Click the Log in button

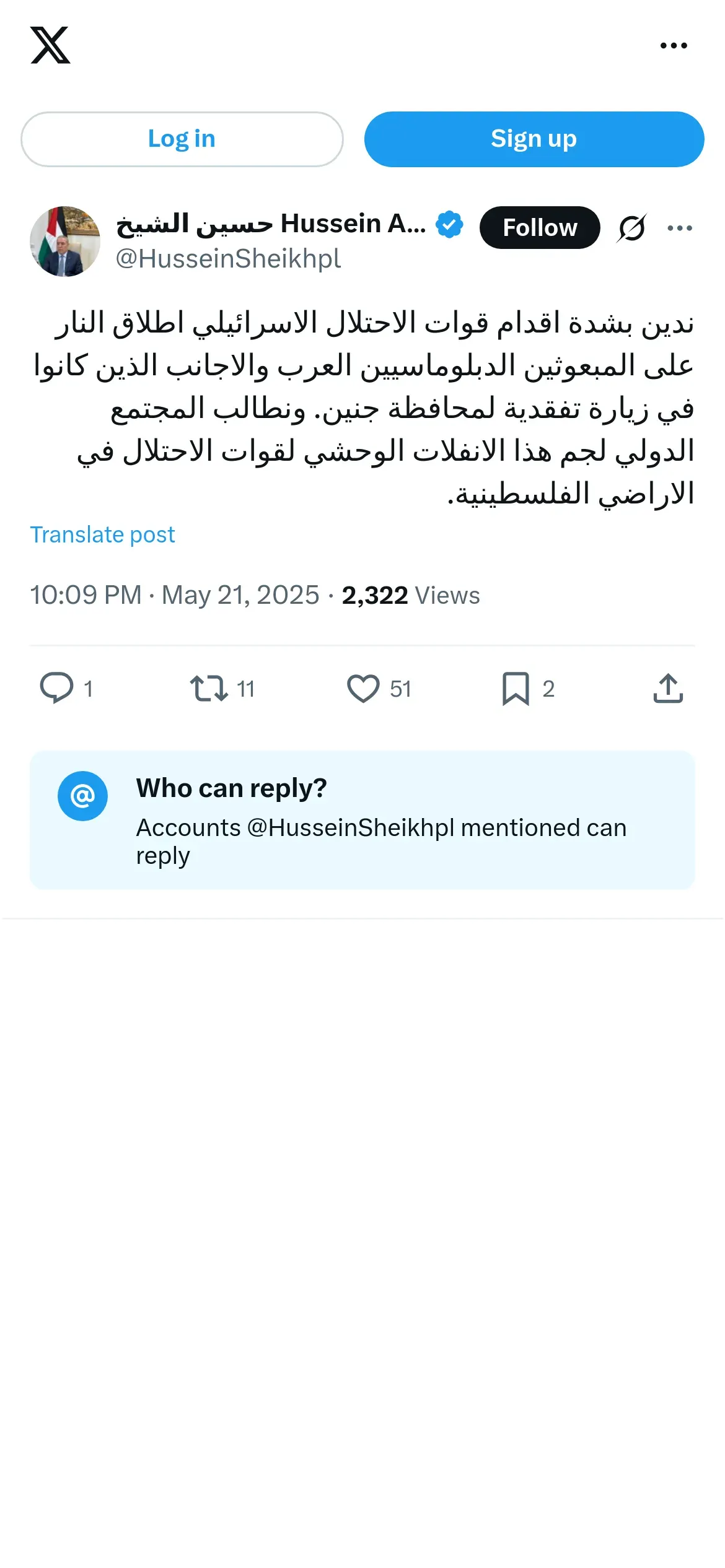point(182,139)
